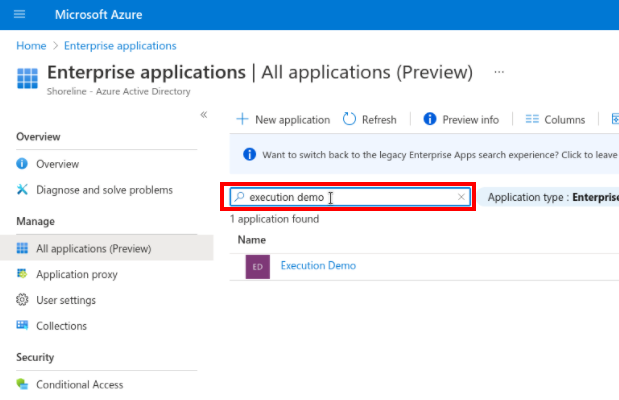Viewport: 619px width, 400px height.
Task: Select Overview in the sidebar
Action: [58, 164]
